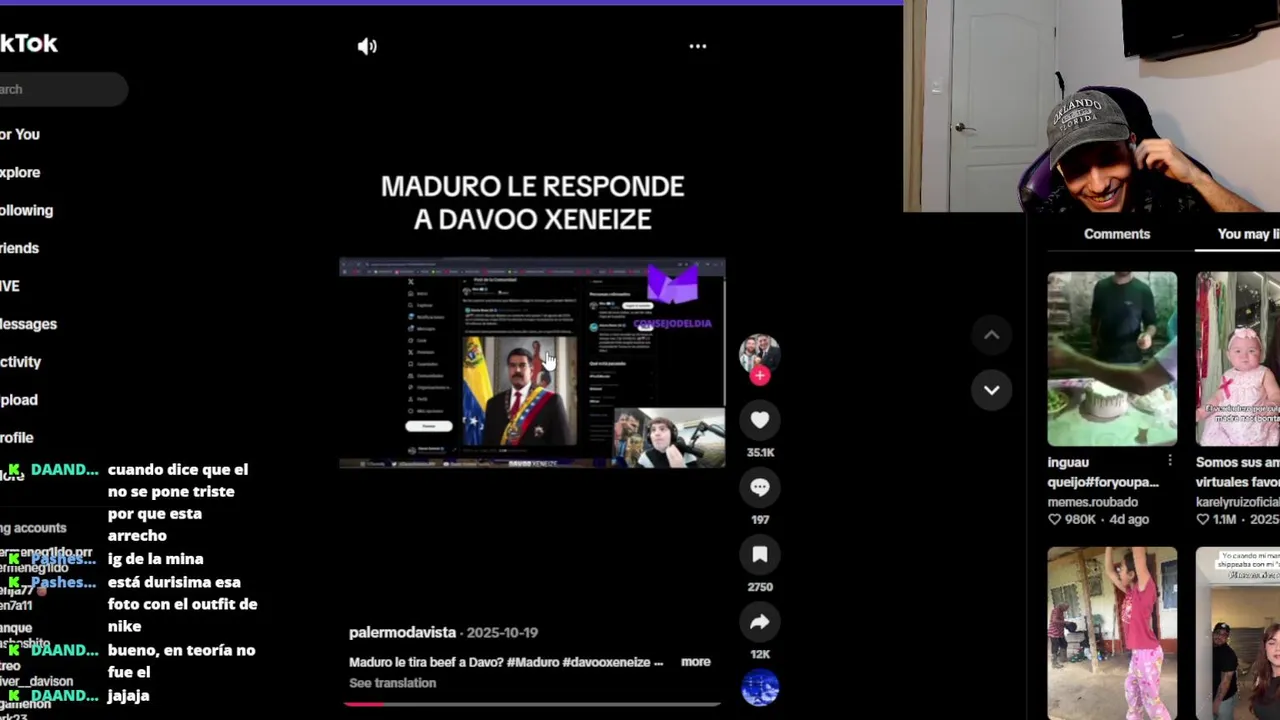Image resolution: width=1280 pixels, height=720 pixels.
Task: Share the video with the arrow icon
Action: point(760,622)
